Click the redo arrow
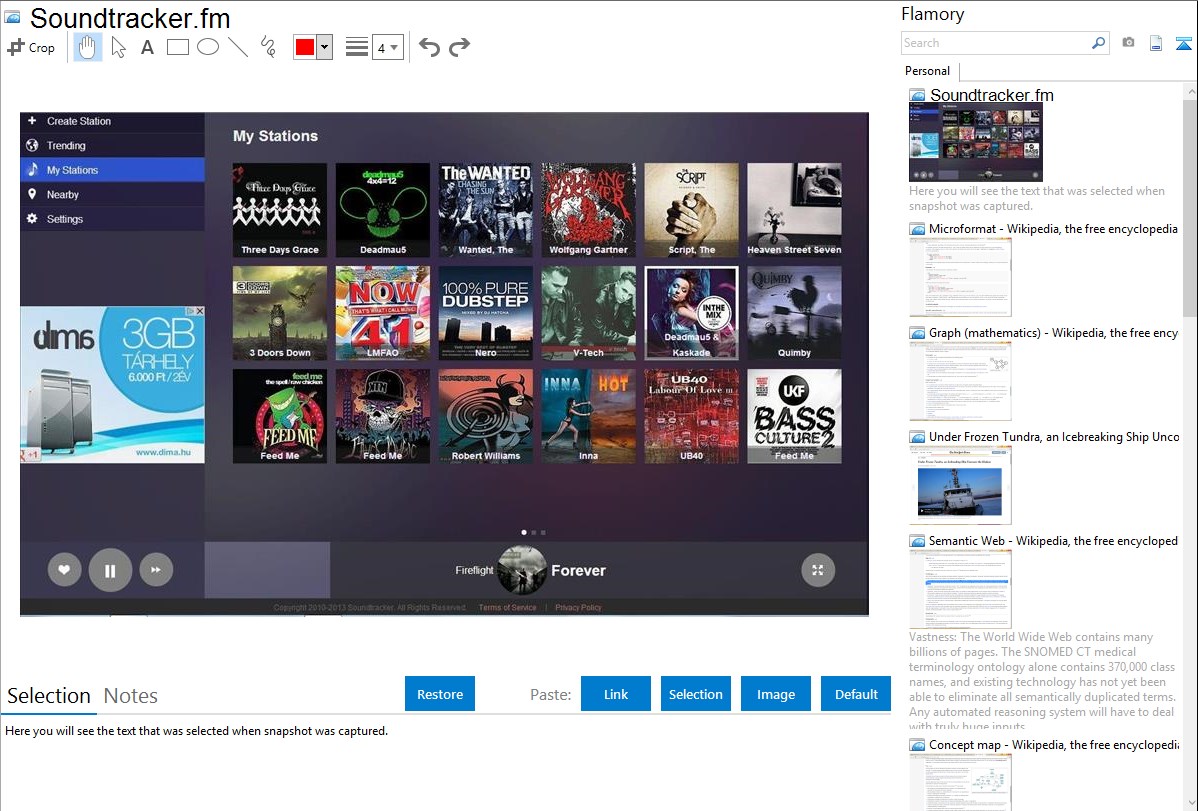Screen dimensions: 1198x811 (459, 47)
